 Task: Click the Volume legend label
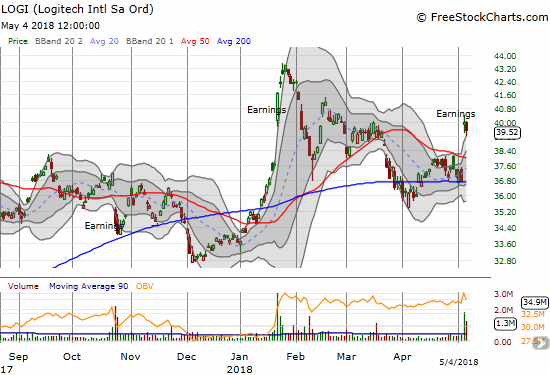point(23,286)
